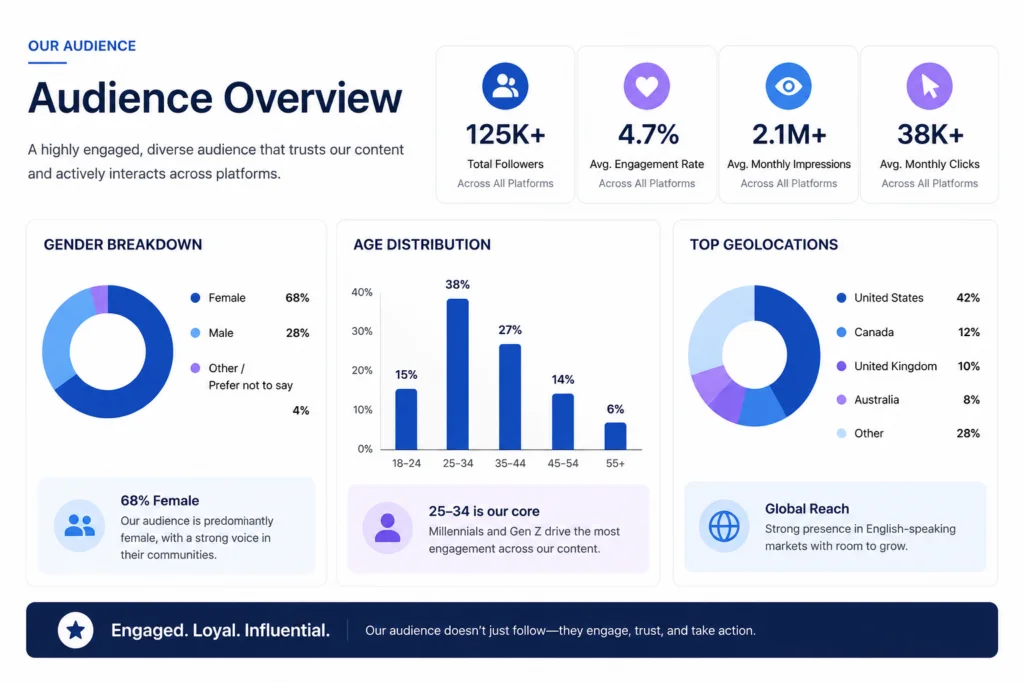Click the 4% gender percentage
Image resolution: width=1024 pixels, height=683 pixels.
(x=300, y=411)
